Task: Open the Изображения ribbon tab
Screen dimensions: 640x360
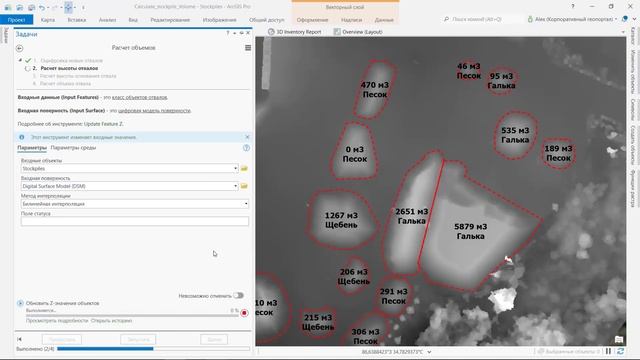Action: (x=220, y=20)
